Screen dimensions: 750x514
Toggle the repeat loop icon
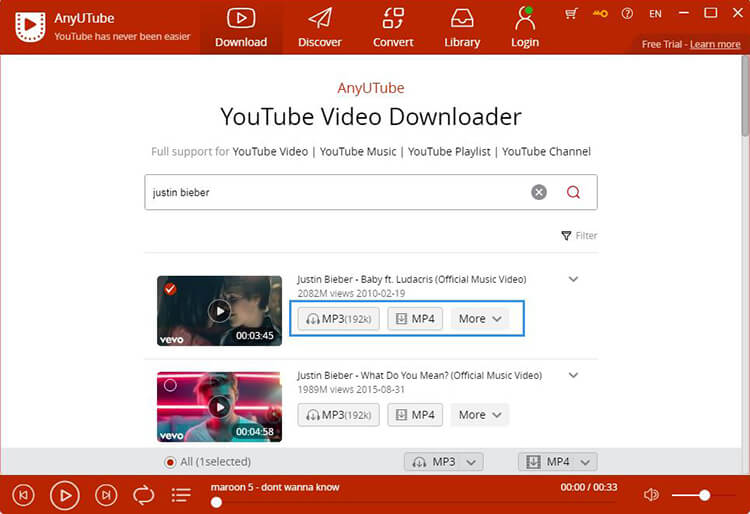[143, 495]
